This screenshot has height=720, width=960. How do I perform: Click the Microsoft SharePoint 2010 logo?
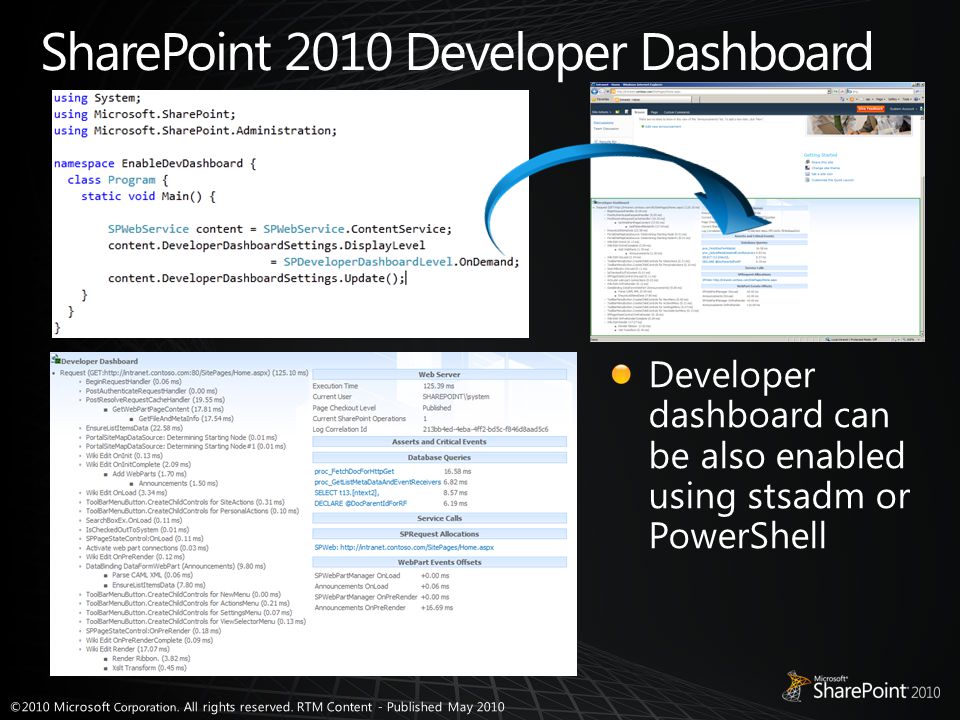click(861, 687)
